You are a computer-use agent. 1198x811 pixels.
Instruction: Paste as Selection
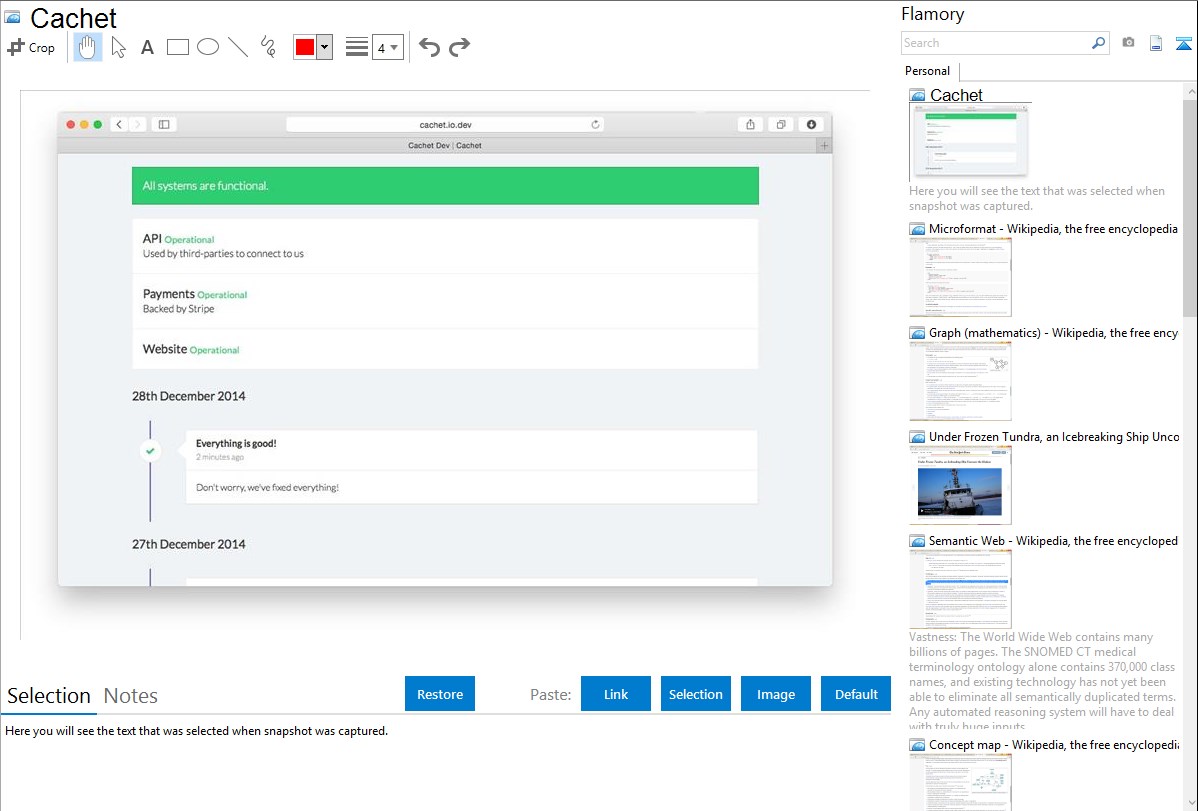pyautogui.click(x=695, y=694)
